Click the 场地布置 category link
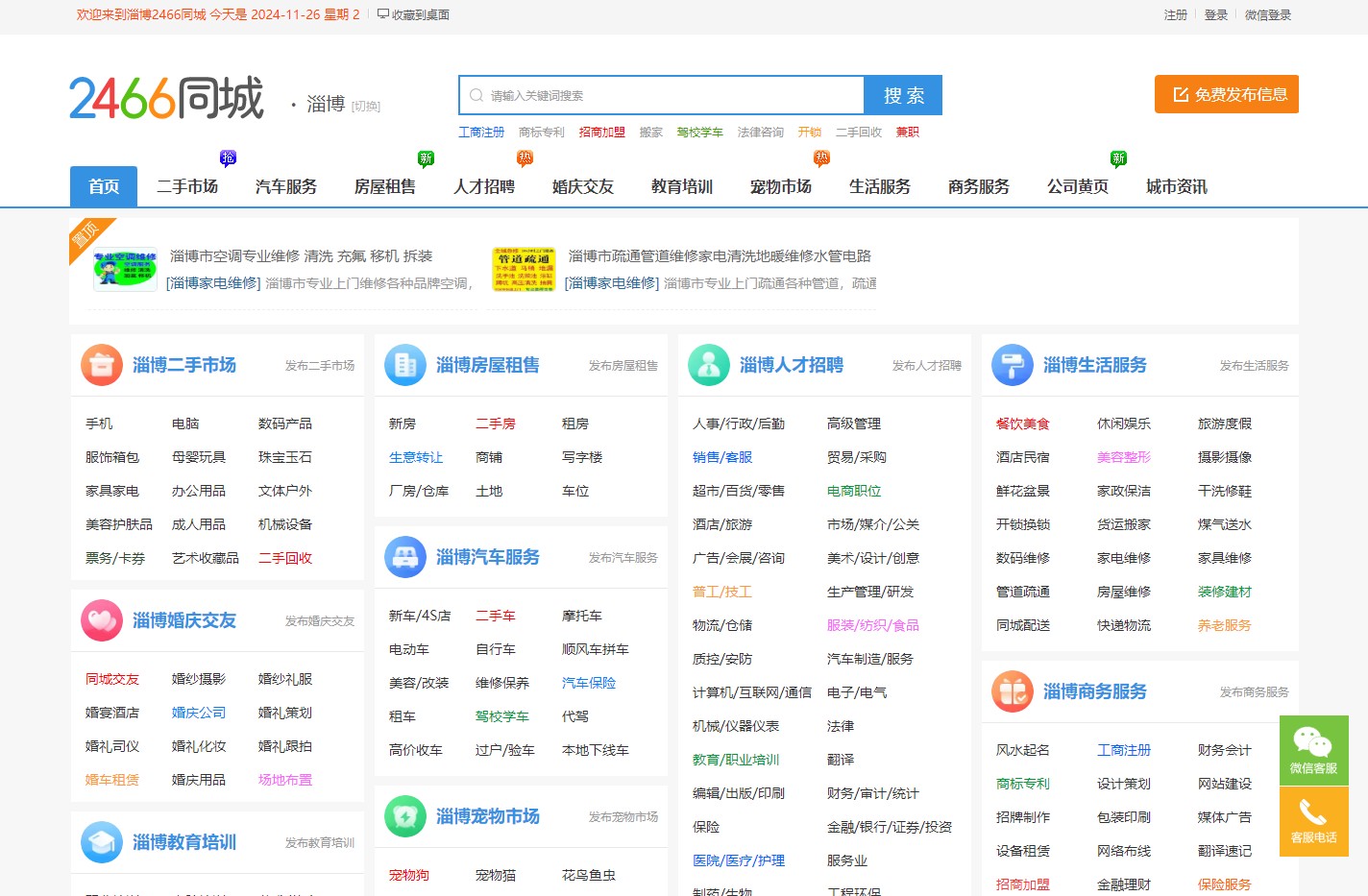The image size is (1368, 896). 285,780
